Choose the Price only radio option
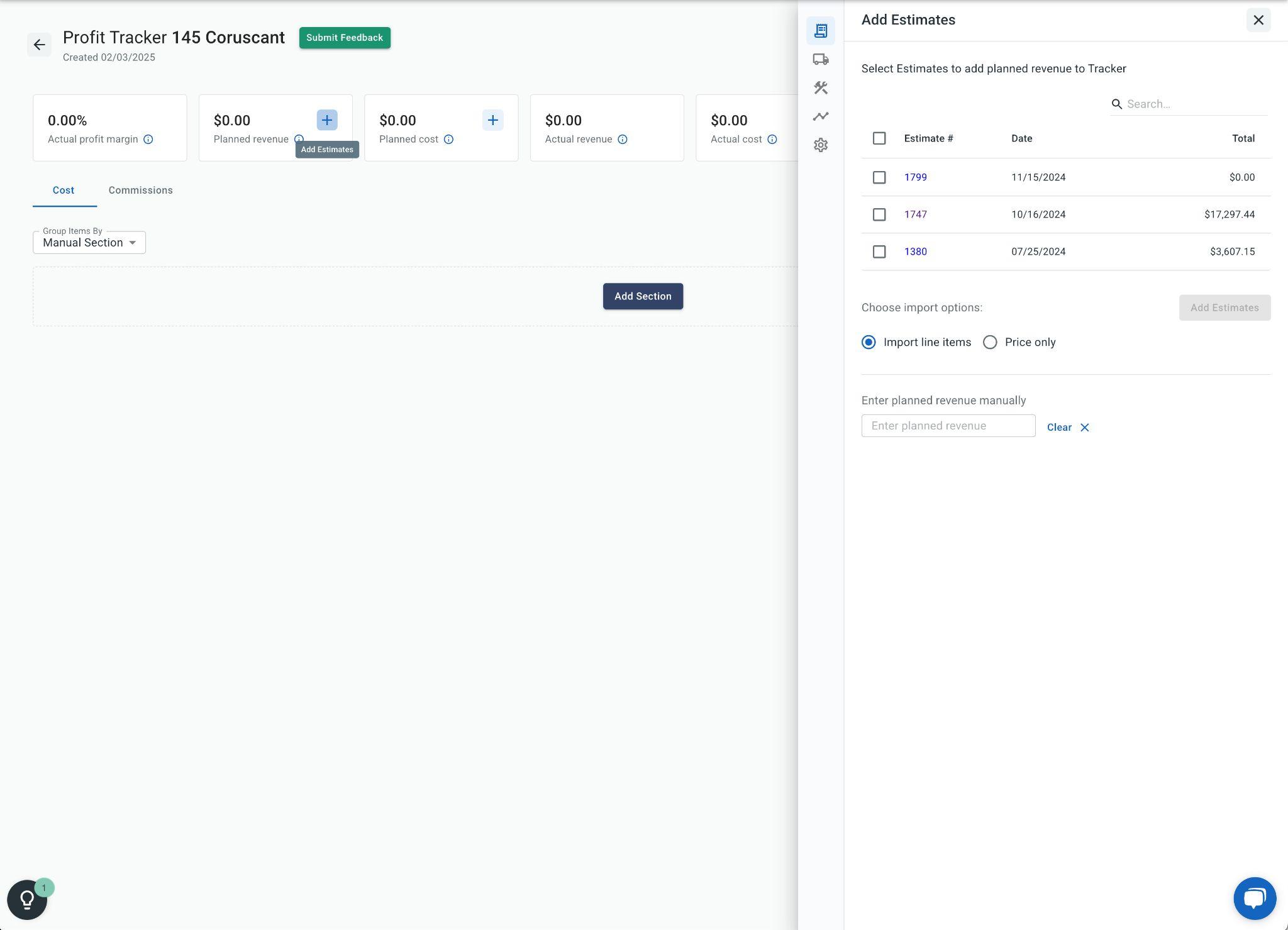This screenshot has width=1288, height=930. [990, 342]
